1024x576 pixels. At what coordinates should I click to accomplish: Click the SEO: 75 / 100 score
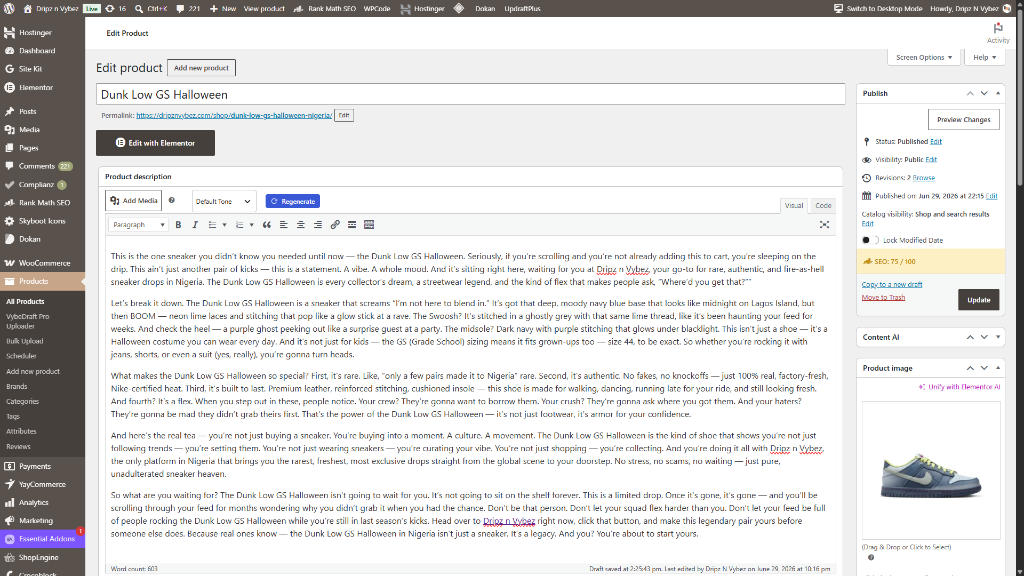895,261
